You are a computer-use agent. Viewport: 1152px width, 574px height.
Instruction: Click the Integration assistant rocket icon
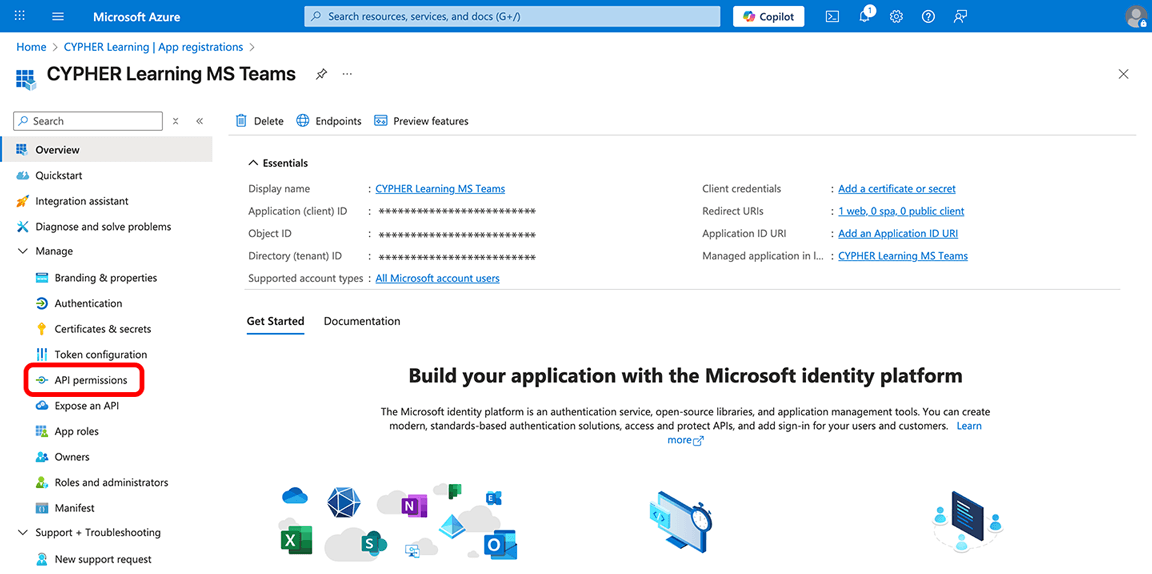coord(22,201)
